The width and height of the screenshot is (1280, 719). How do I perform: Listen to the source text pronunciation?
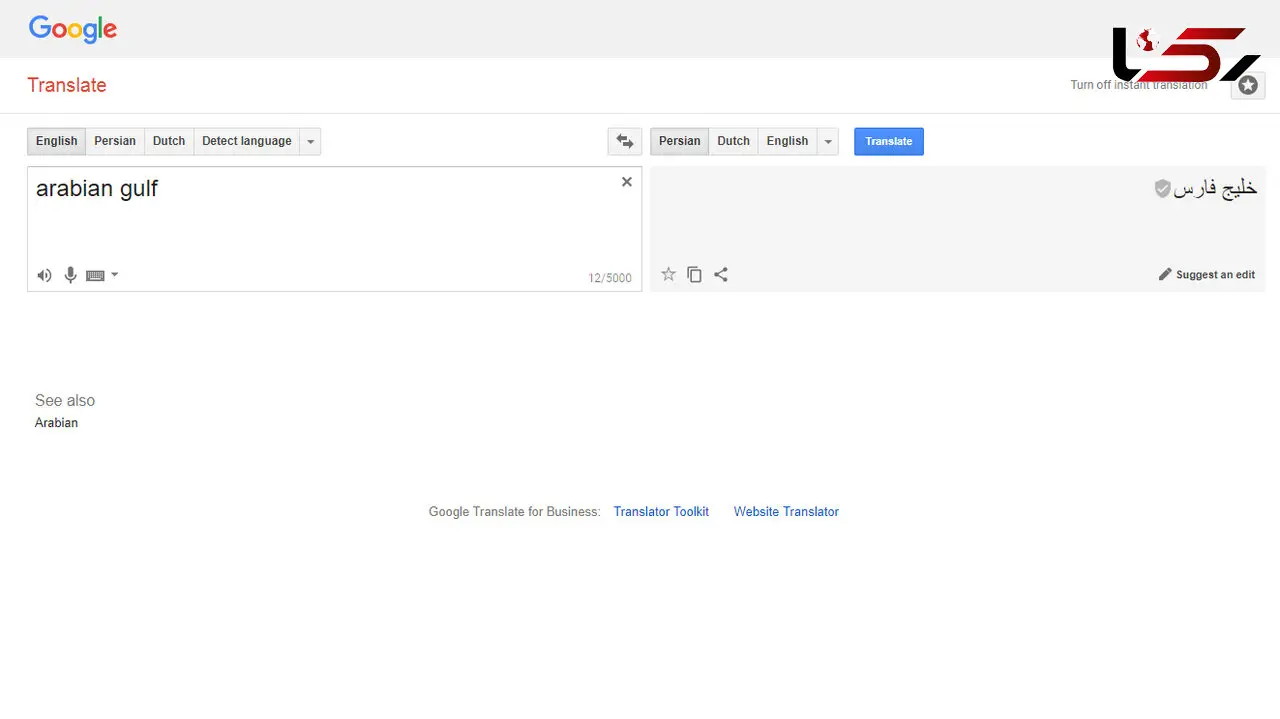[44, 275]
